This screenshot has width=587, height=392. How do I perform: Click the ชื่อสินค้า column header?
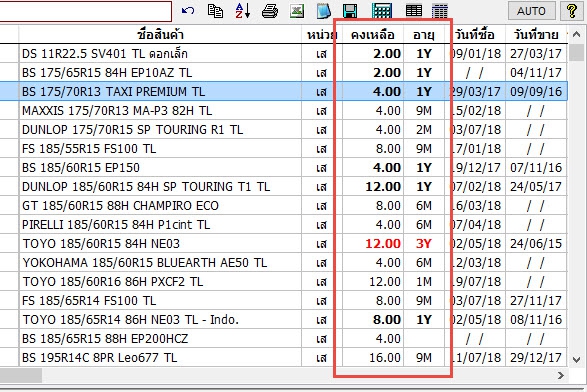click(x=160, y=34)
